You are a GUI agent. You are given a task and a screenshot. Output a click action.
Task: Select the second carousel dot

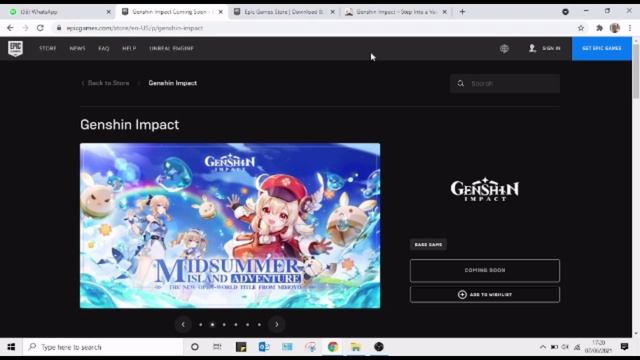(x=212, y=324)
